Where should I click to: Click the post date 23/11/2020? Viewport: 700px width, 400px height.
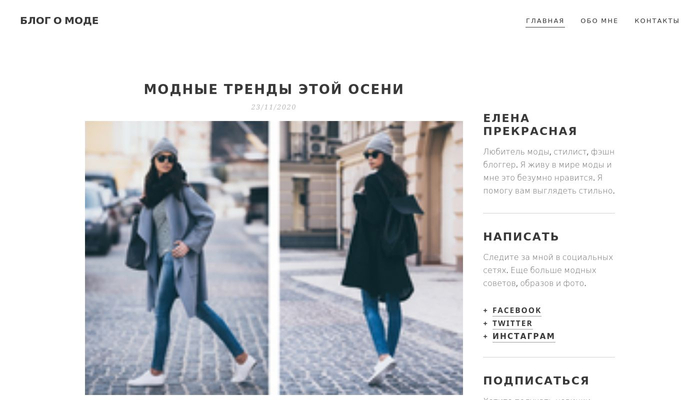click(x=273, y=107)
